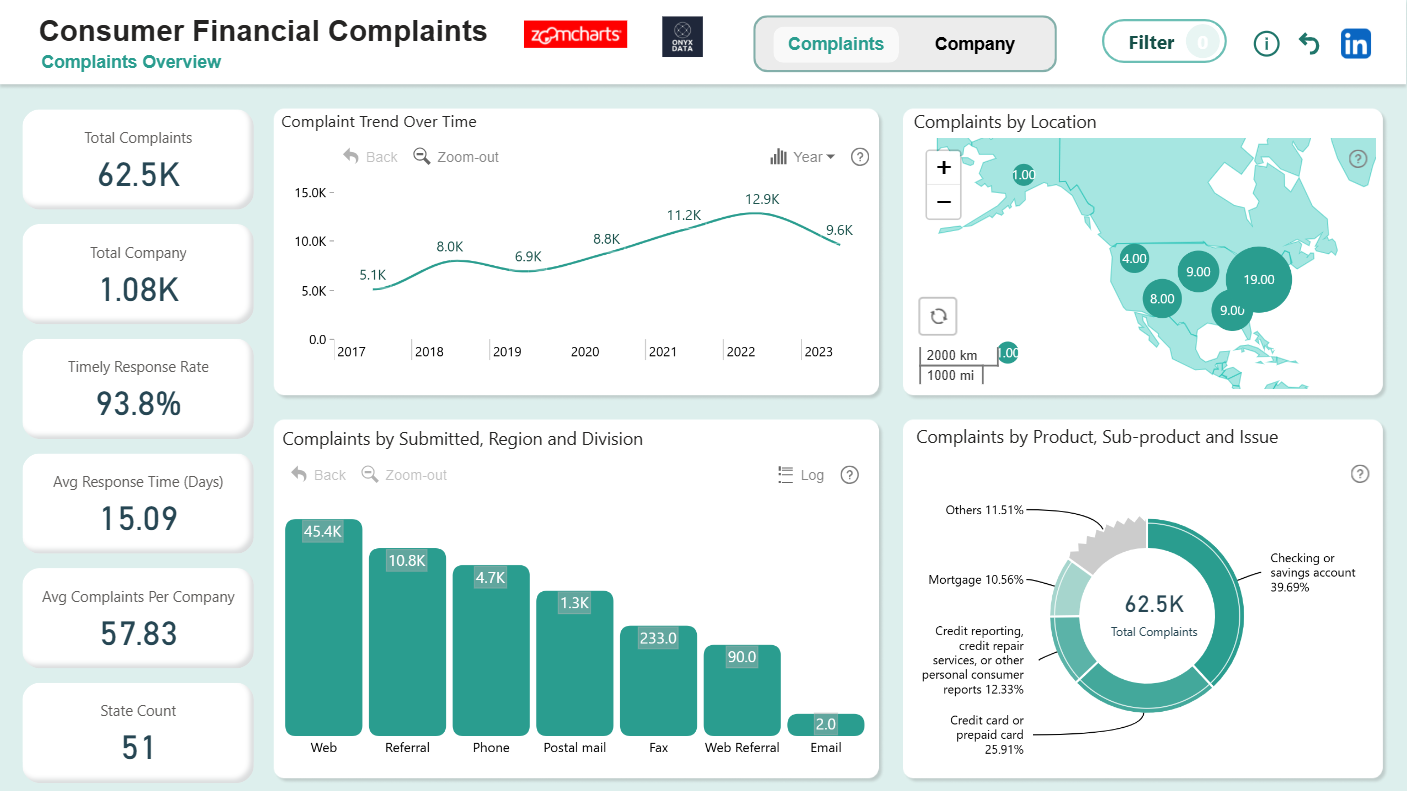Switch to the Company tab
Image resolution: width=1407 pixels, height=791 pixels.
click(974, 44)
